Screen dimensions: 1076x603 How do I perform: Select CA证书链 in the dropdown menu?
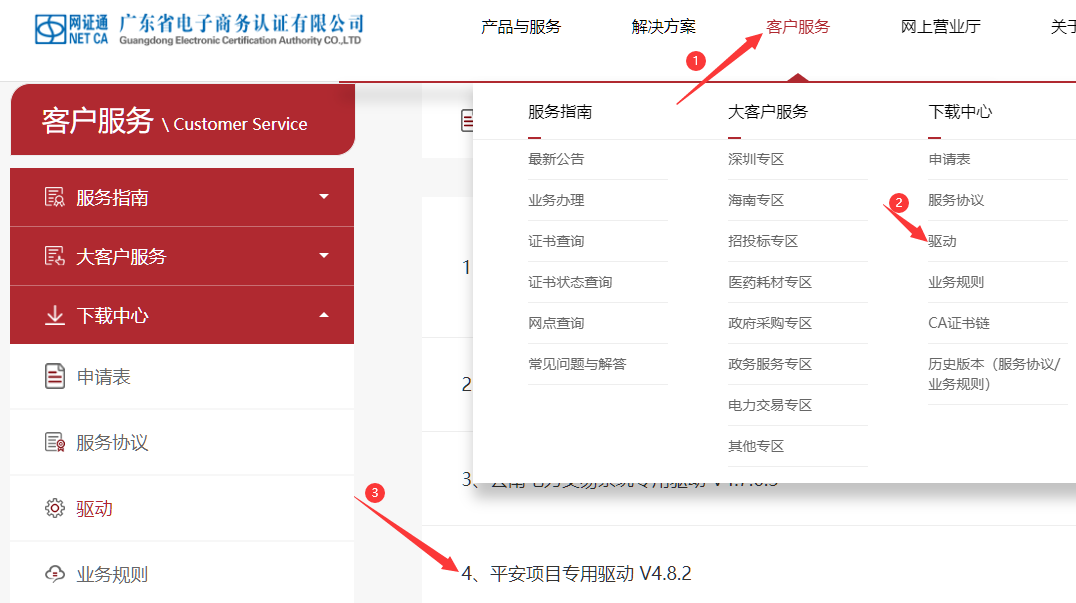958,323
